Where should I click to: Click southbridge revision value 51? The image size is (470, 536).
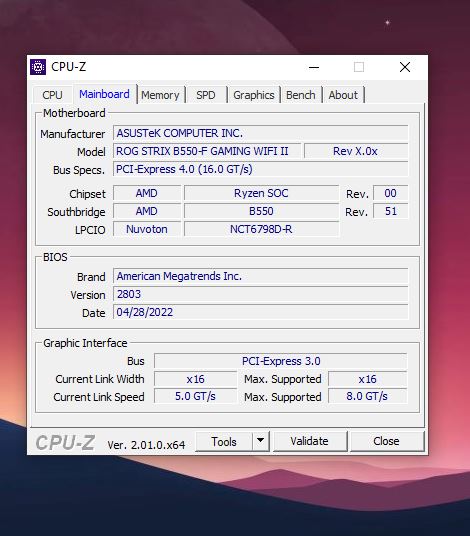pyautogui.click(x=390, y=211)
